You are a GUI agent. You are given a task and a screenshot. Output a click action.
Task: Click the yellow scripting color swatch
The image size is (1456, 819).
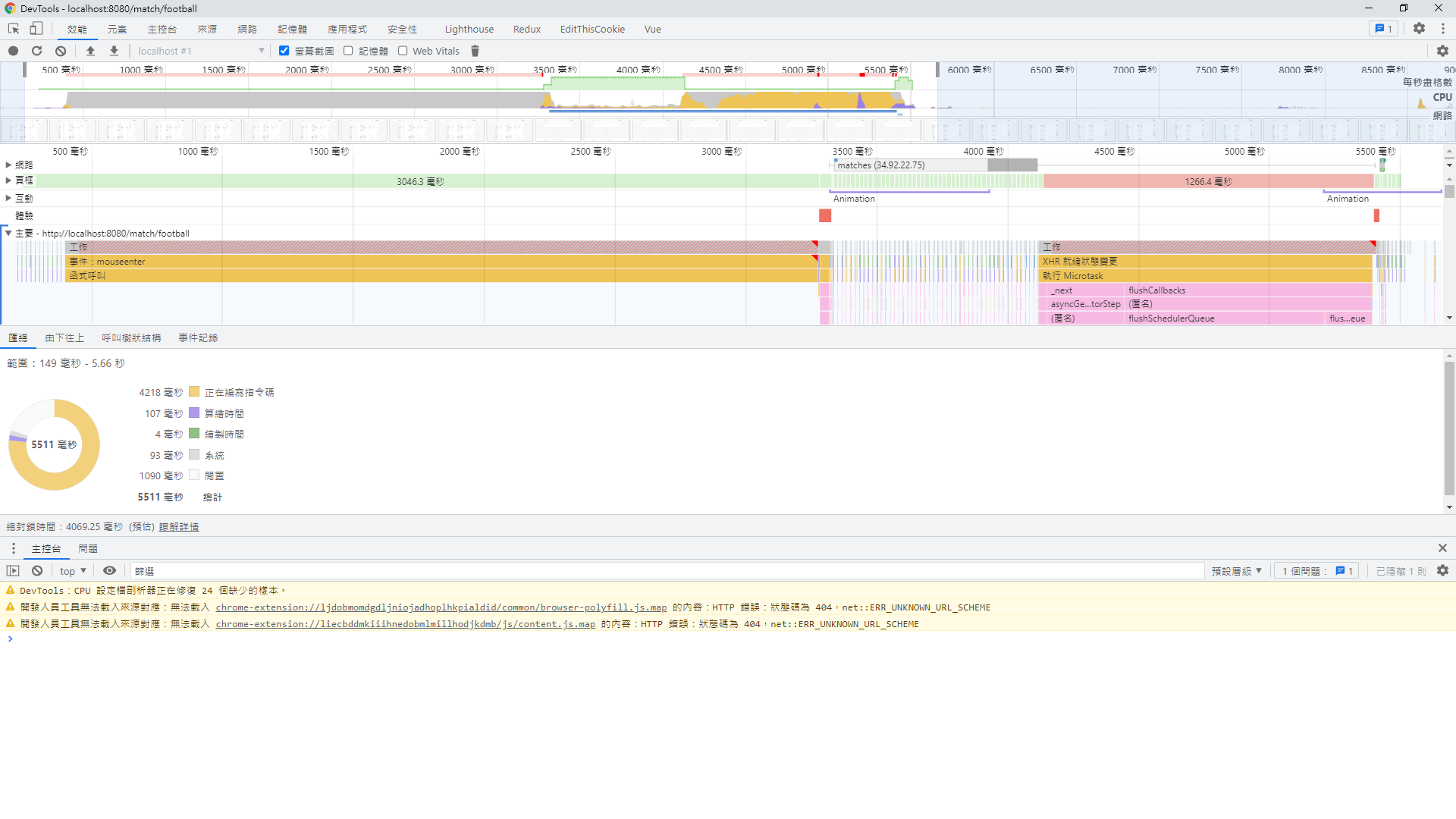pyautogui.click(x=194, y=392)
